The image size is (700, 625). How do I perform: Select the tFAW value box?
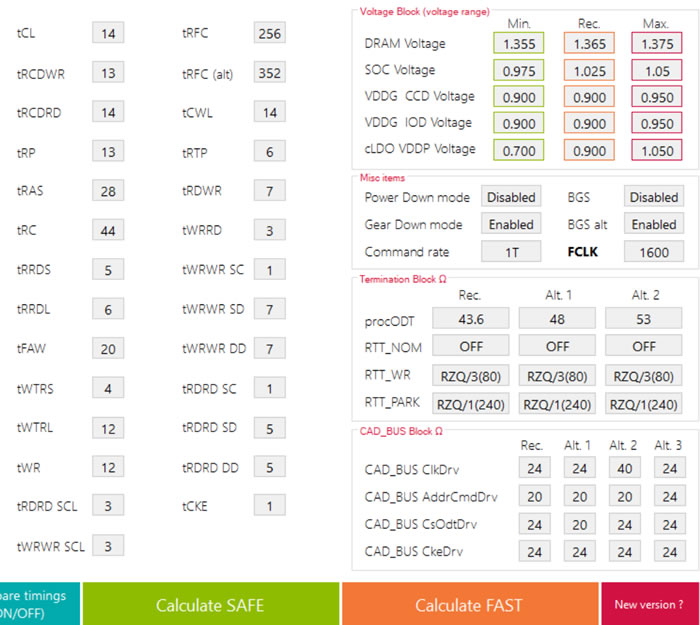108,348
